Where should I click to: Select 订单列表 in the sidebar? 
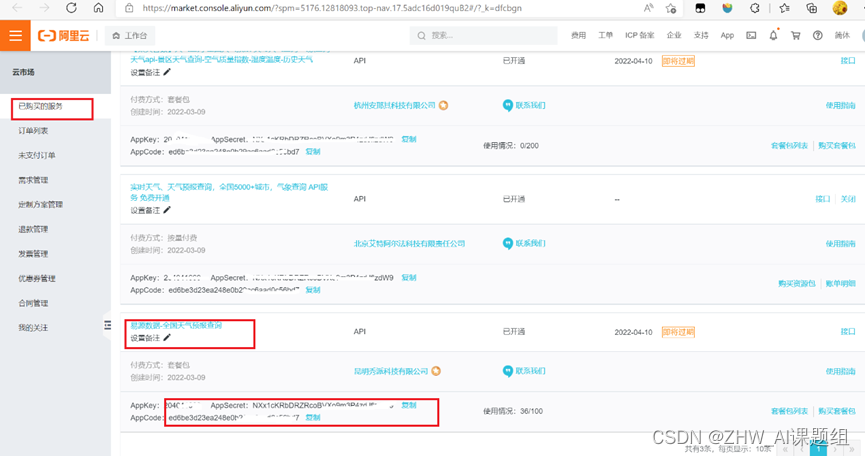click(33, 131)
